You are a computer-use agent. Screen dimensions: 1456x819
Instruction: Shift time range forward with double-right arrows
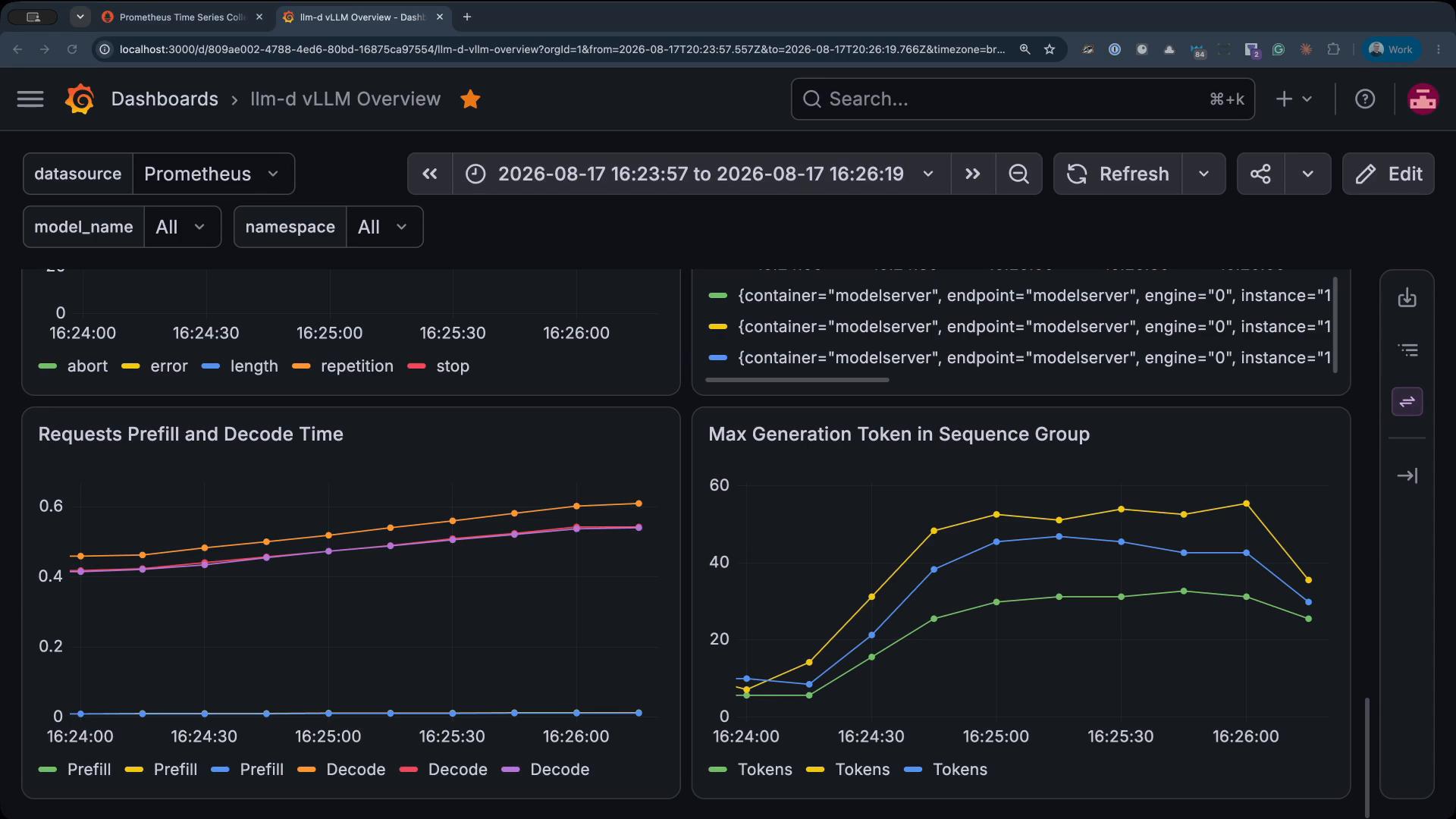(x=973, y=174)
